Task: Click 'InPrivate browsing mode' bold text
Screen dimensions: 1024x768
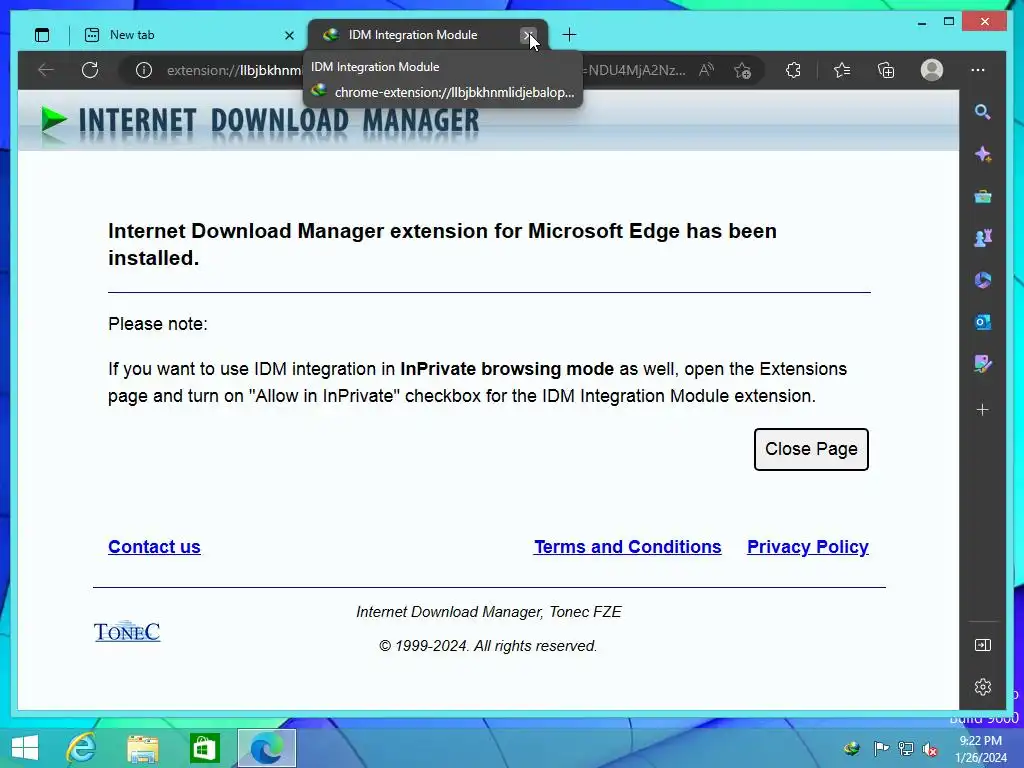Action: tap(507, 369)
